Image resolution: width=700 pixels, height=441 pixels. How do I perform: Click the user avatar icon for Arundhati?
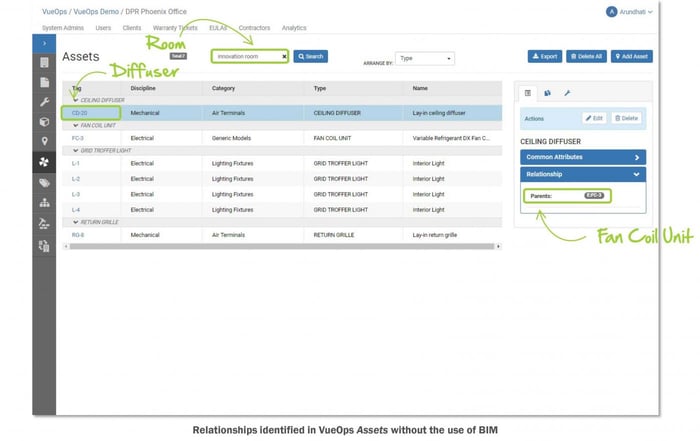click(611, 12)
